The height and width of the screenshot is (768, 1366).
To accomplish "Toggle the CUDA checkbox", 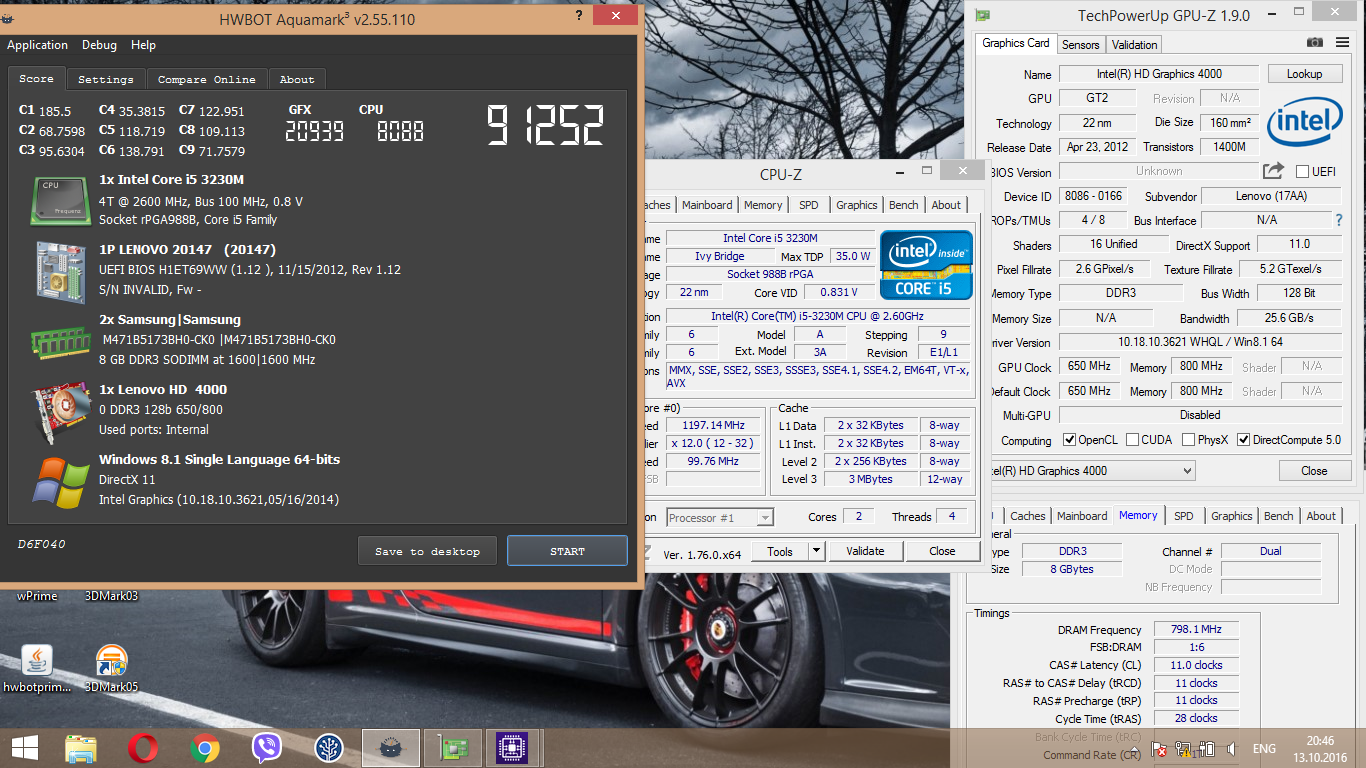I will (1133, 440).
